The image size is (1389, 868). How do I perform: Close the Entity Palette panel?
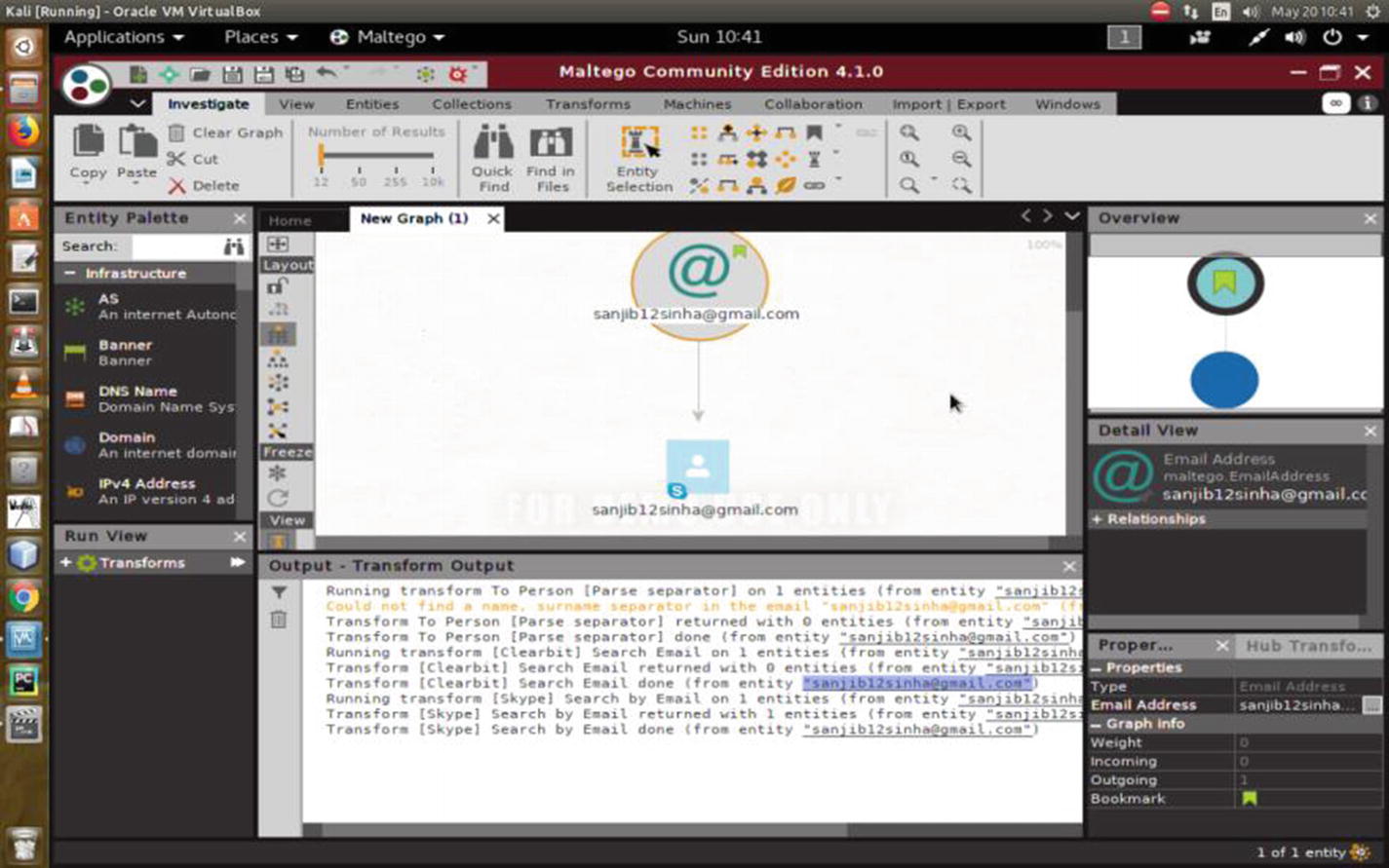click(240, 218)
